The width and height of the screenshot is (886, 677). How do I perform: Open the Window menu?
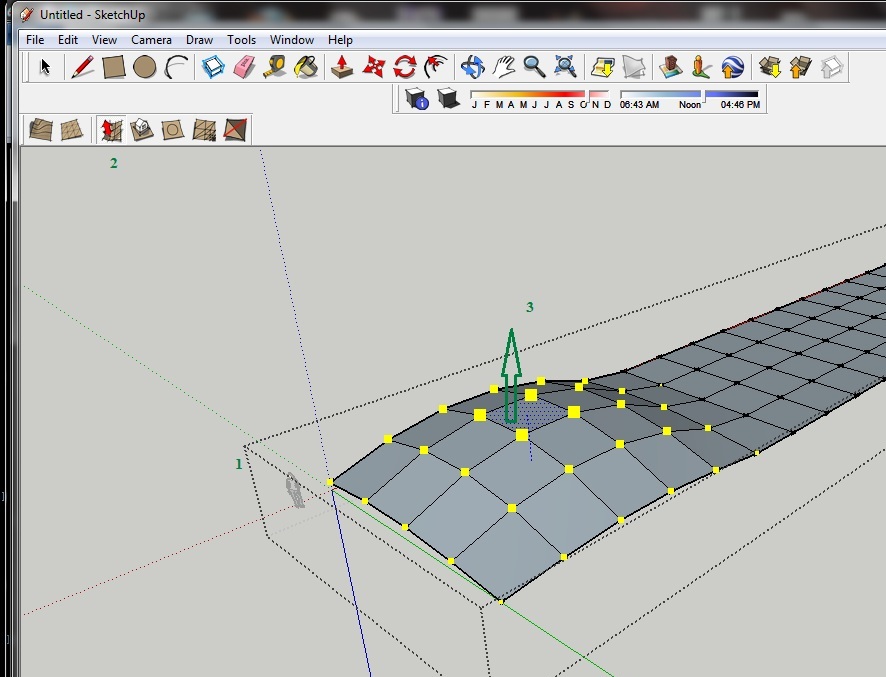click(x=292, y=40)
